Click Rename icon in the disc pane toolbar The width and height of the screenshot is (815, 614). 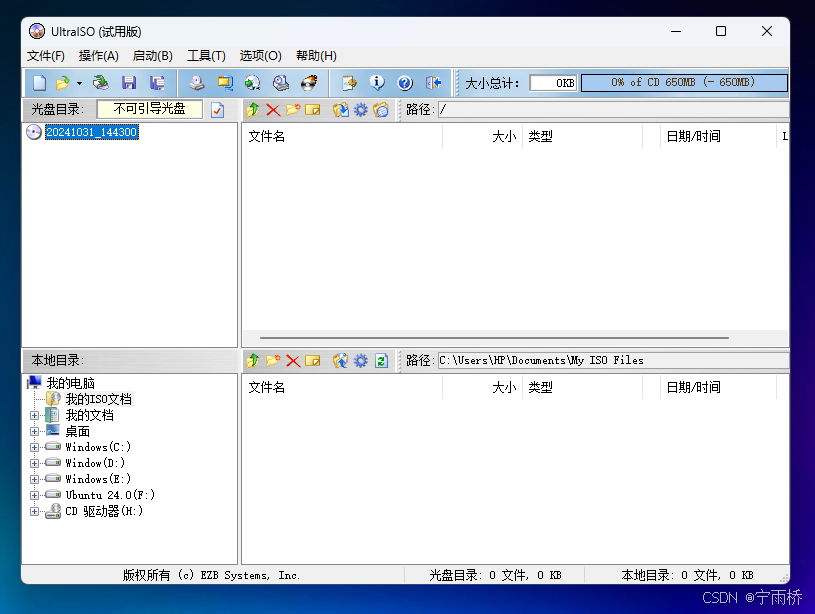(312, 110)
